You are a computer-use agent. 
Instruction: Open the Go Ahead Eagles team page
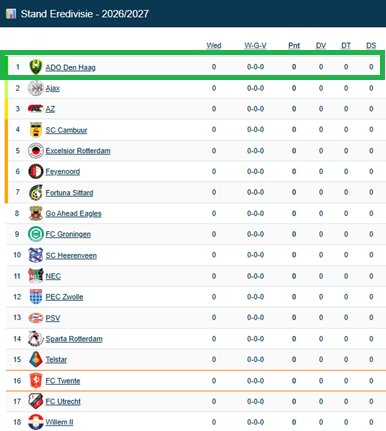coord(73,214)
